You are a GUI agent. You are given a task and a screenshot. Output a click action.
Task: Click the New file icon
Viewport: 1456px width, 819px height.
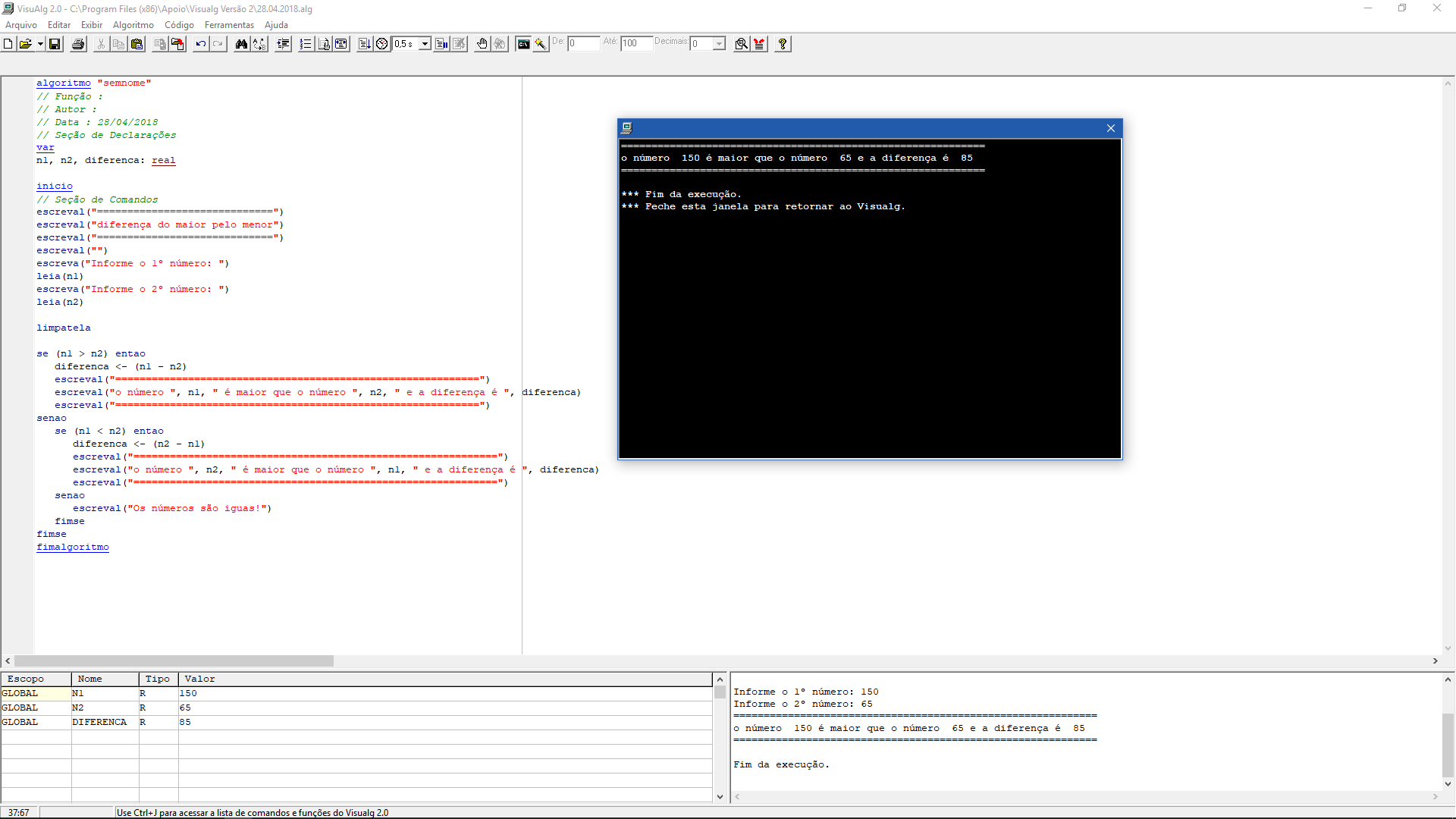click(x=8, y=44)
